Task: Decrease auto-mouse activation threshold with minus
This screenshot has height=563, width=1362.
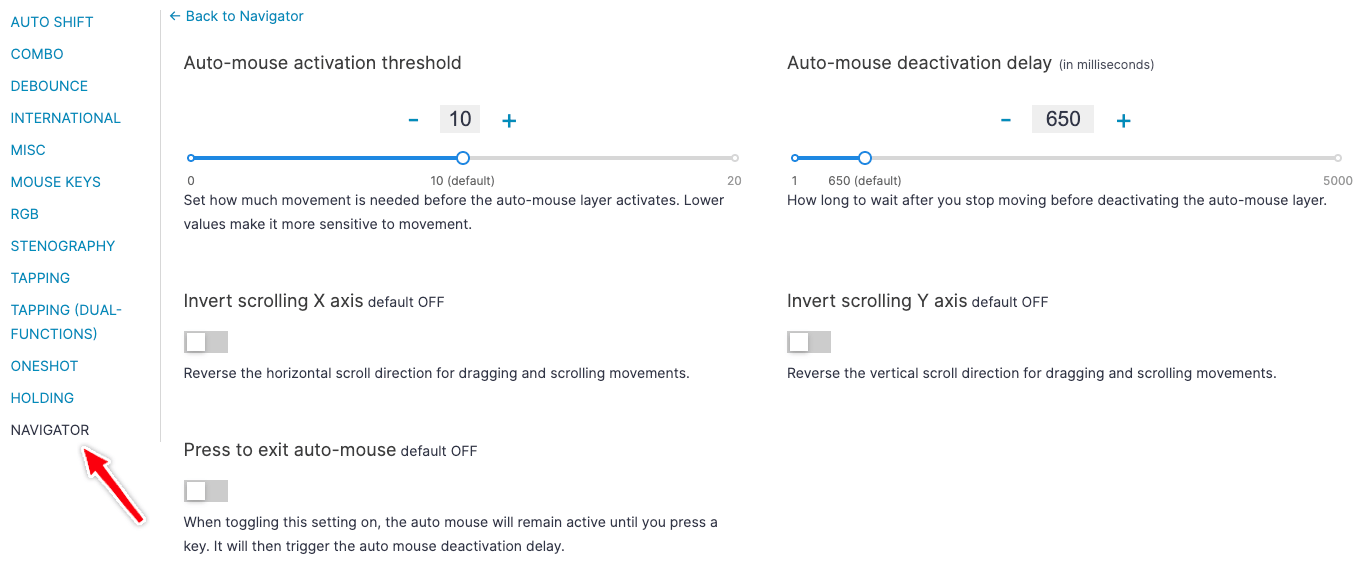Action: (x=413, y=120)
